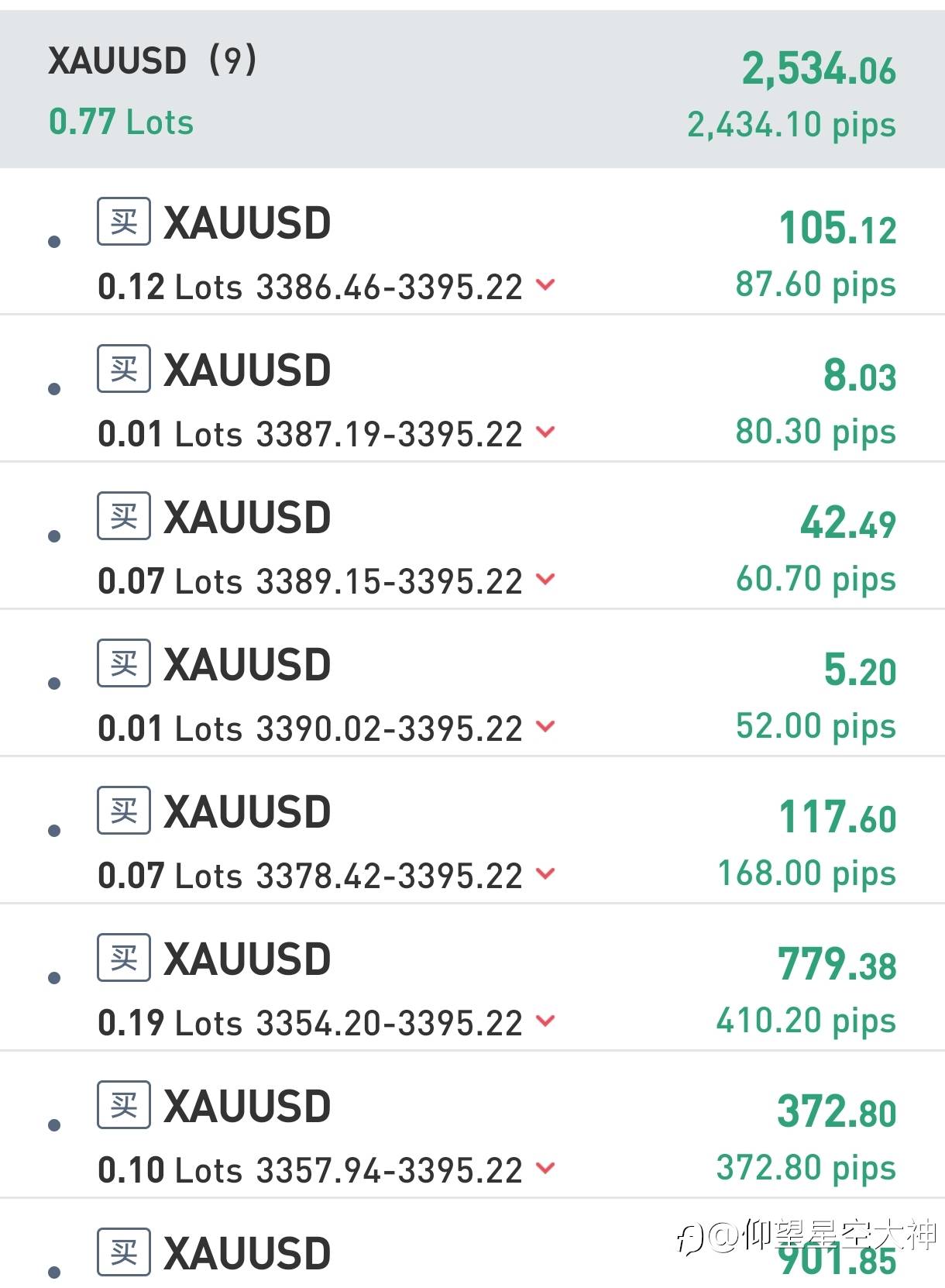945x1288 pixels.
Task: Click the buy icon on the 0.19 Lots order
Action: [x=124, y=958]
